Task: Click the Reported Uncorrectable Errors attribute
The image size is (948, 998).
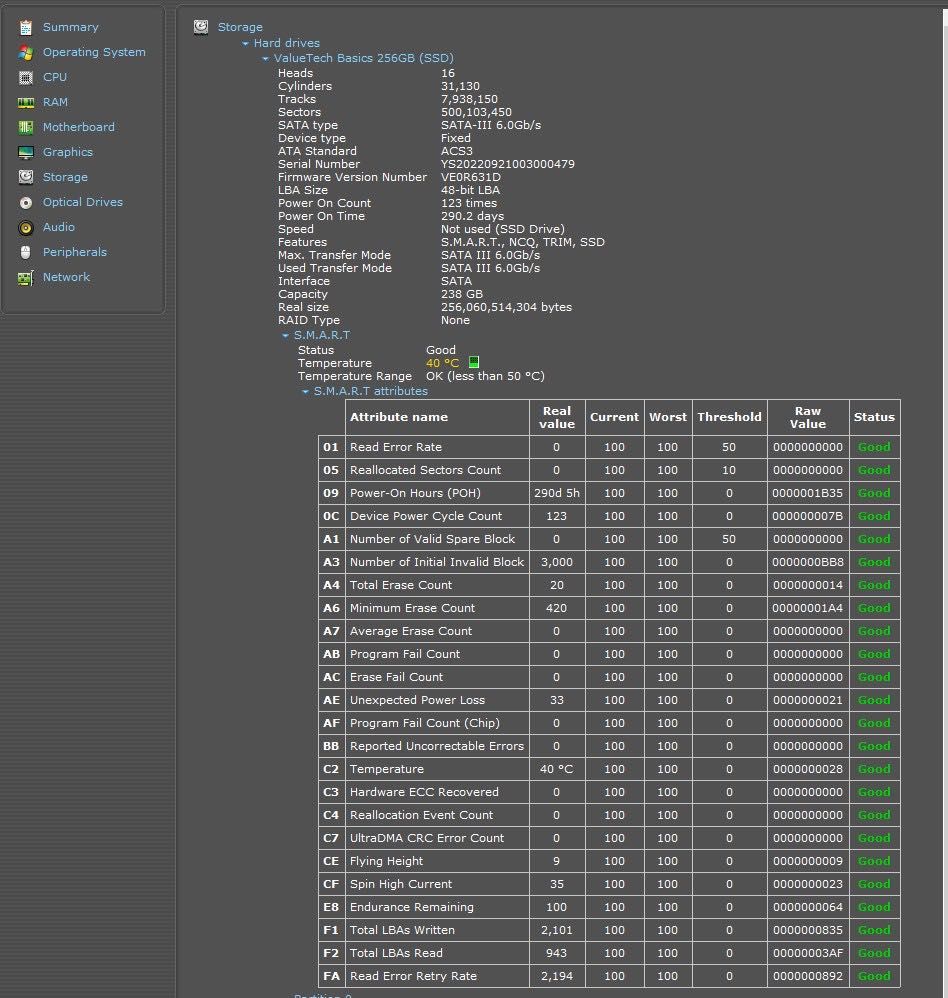Action: [x=437, y=746]
